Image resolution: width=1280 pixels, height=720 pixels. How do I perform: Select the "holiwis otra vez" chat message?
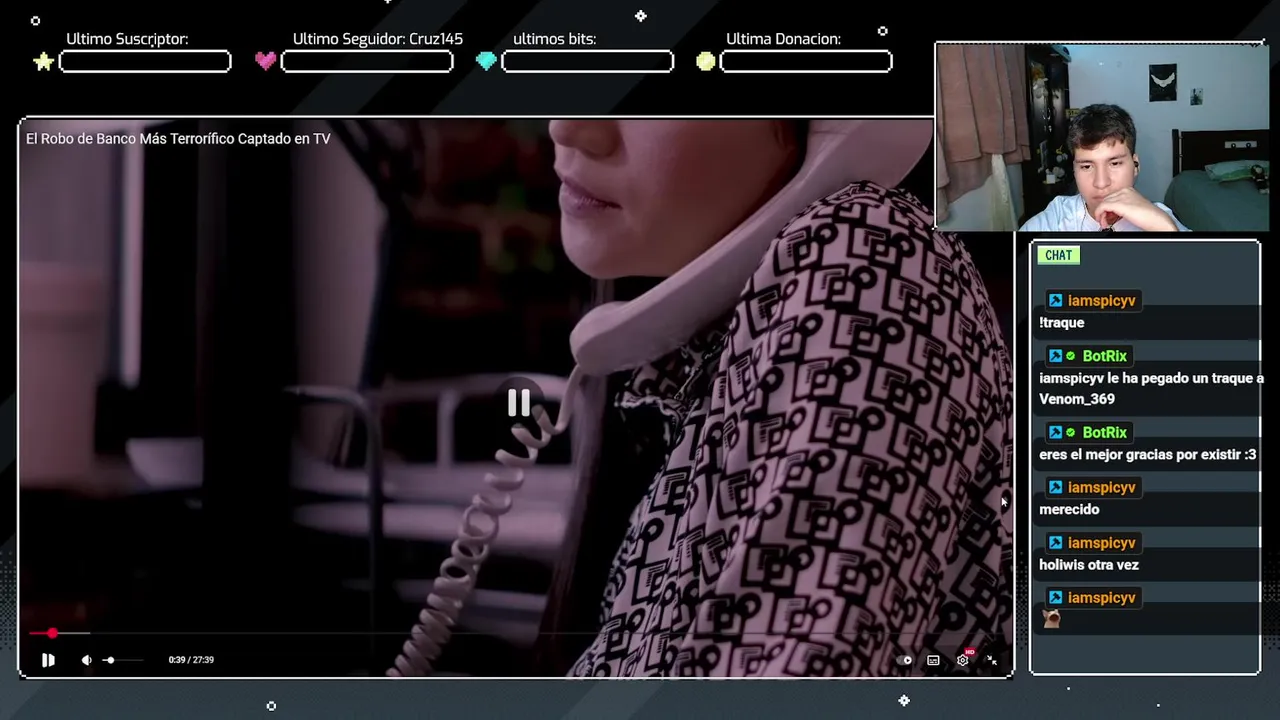pos(1089,564)
